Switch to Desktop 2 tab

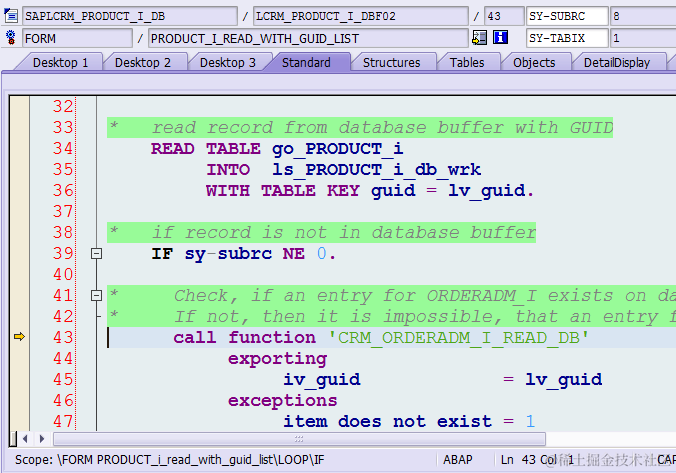143,63
